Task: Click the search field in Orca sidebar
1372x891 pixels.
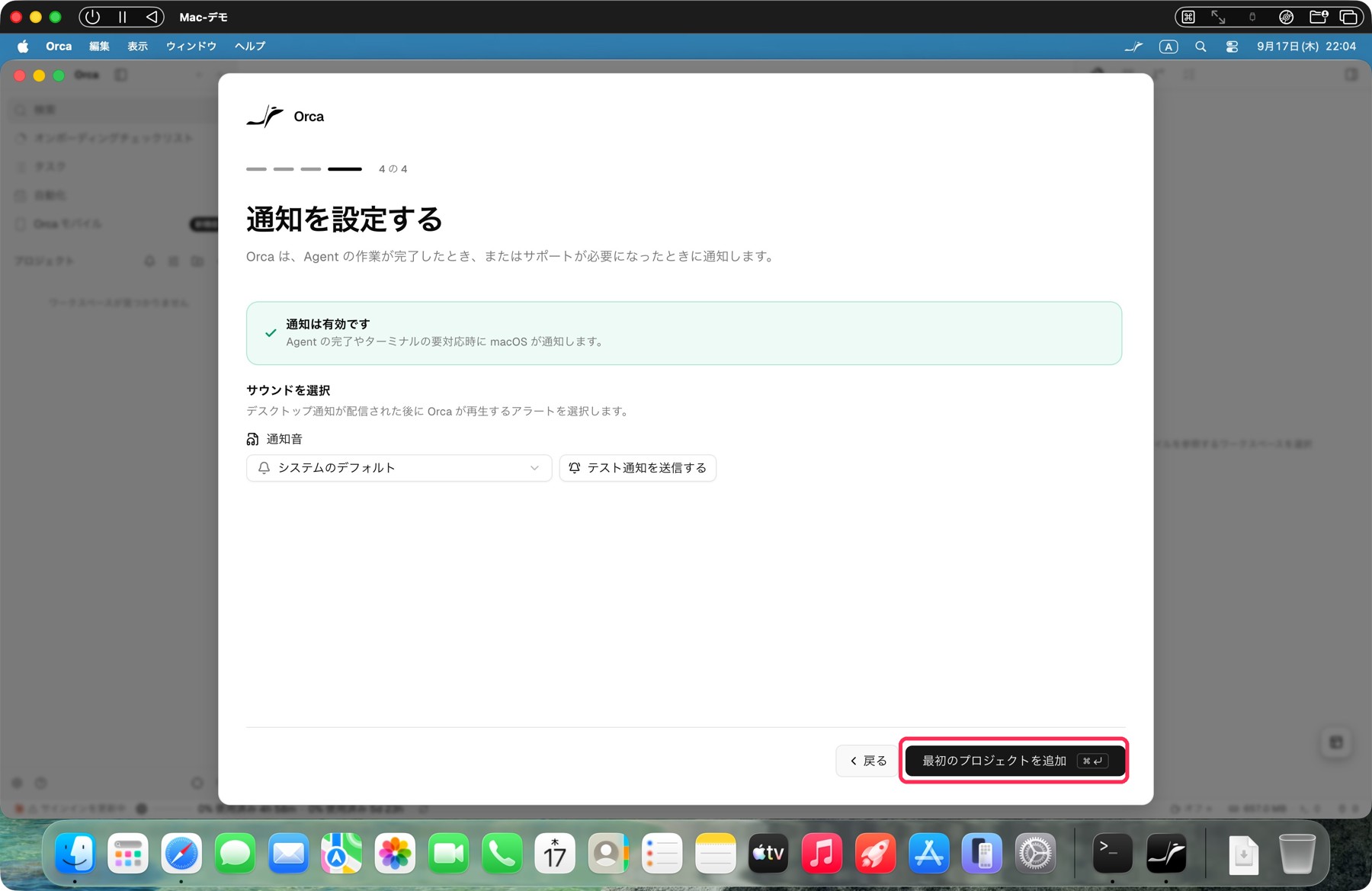Action: [x=114, y=110]
